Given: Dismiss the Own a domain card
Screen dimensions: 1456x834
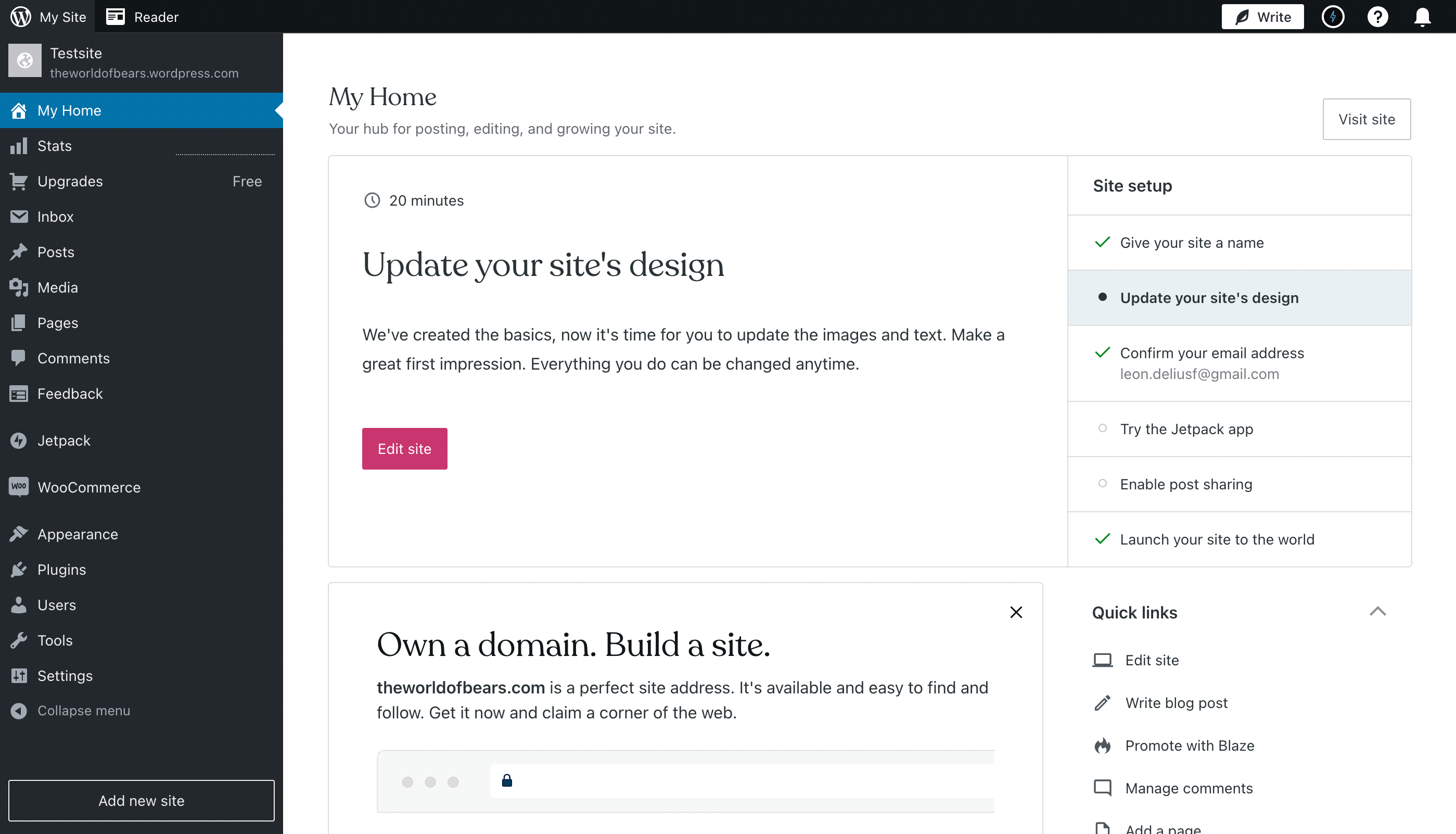Looking at the screenshot, I should 1016,612.
